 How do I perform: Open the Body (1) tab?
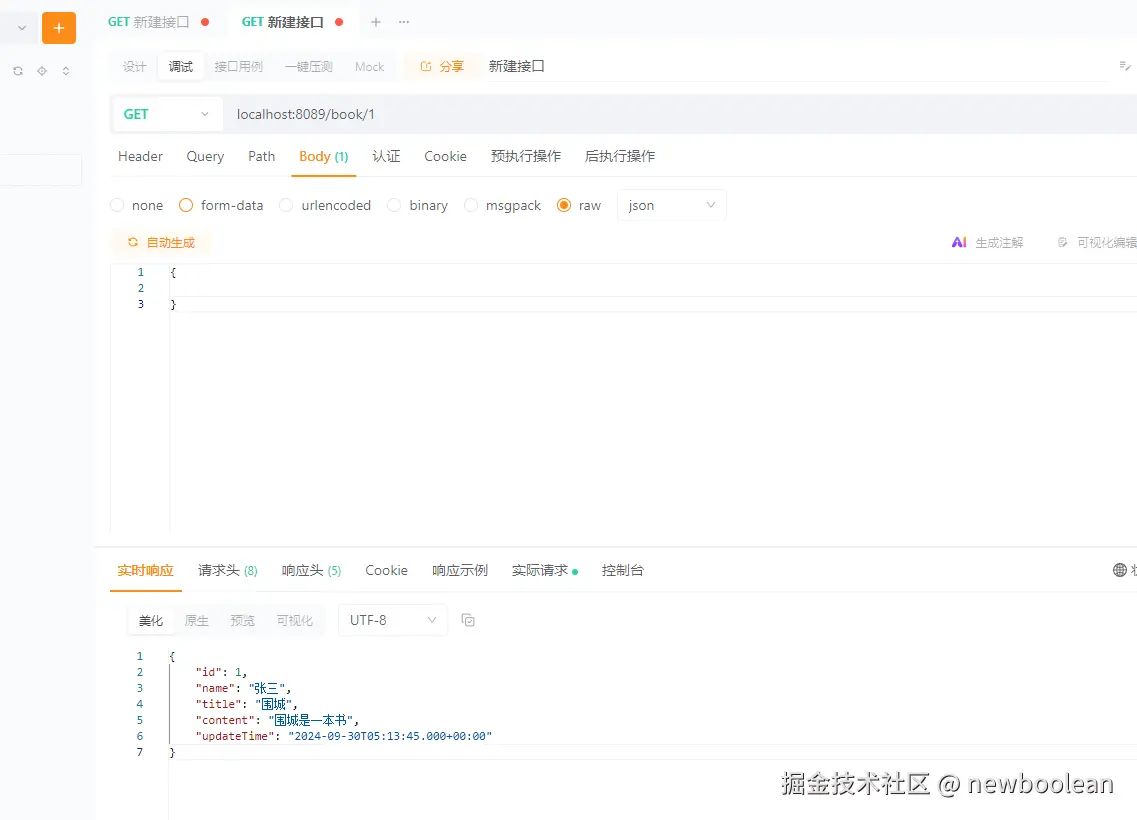point(323,156)
